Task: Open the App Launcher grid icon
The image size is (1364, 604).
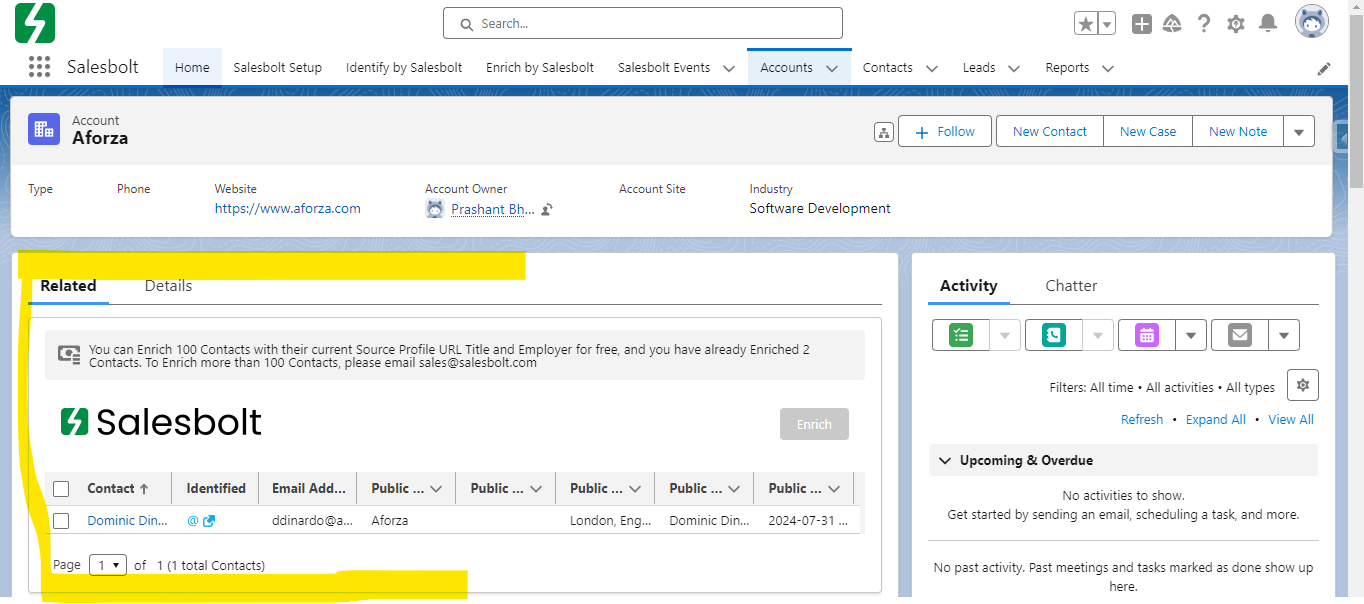Action: (x=39, y=67)
